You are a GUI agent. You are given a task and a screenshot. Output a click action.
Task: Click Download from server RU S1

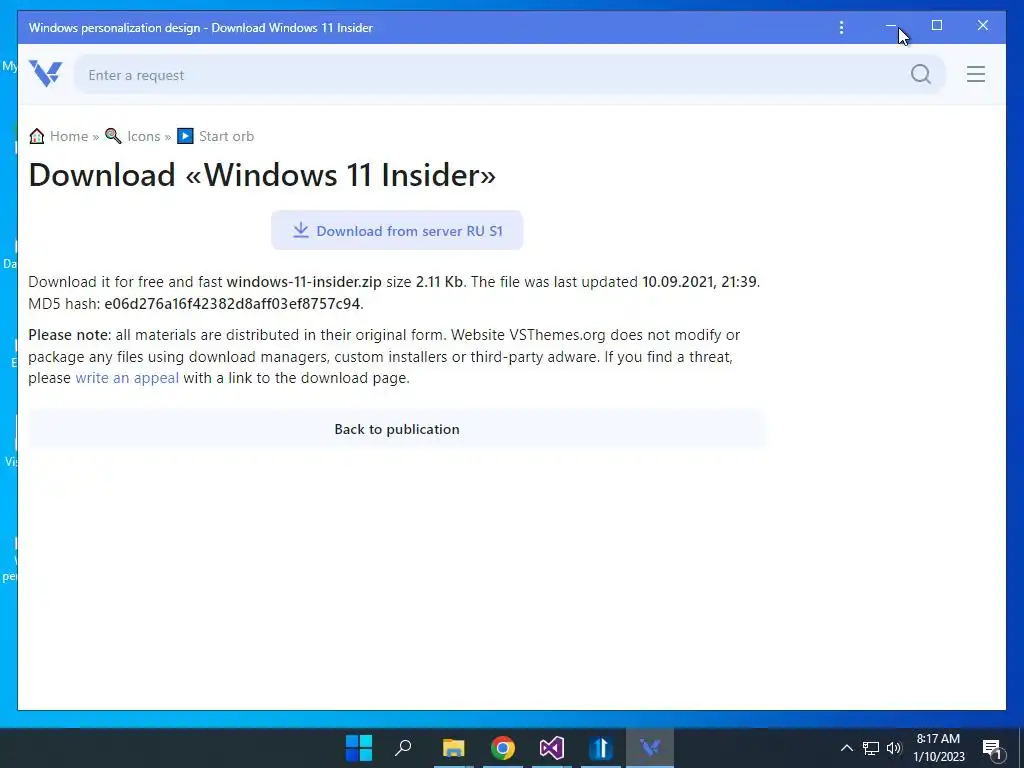(x=397, y=230)
